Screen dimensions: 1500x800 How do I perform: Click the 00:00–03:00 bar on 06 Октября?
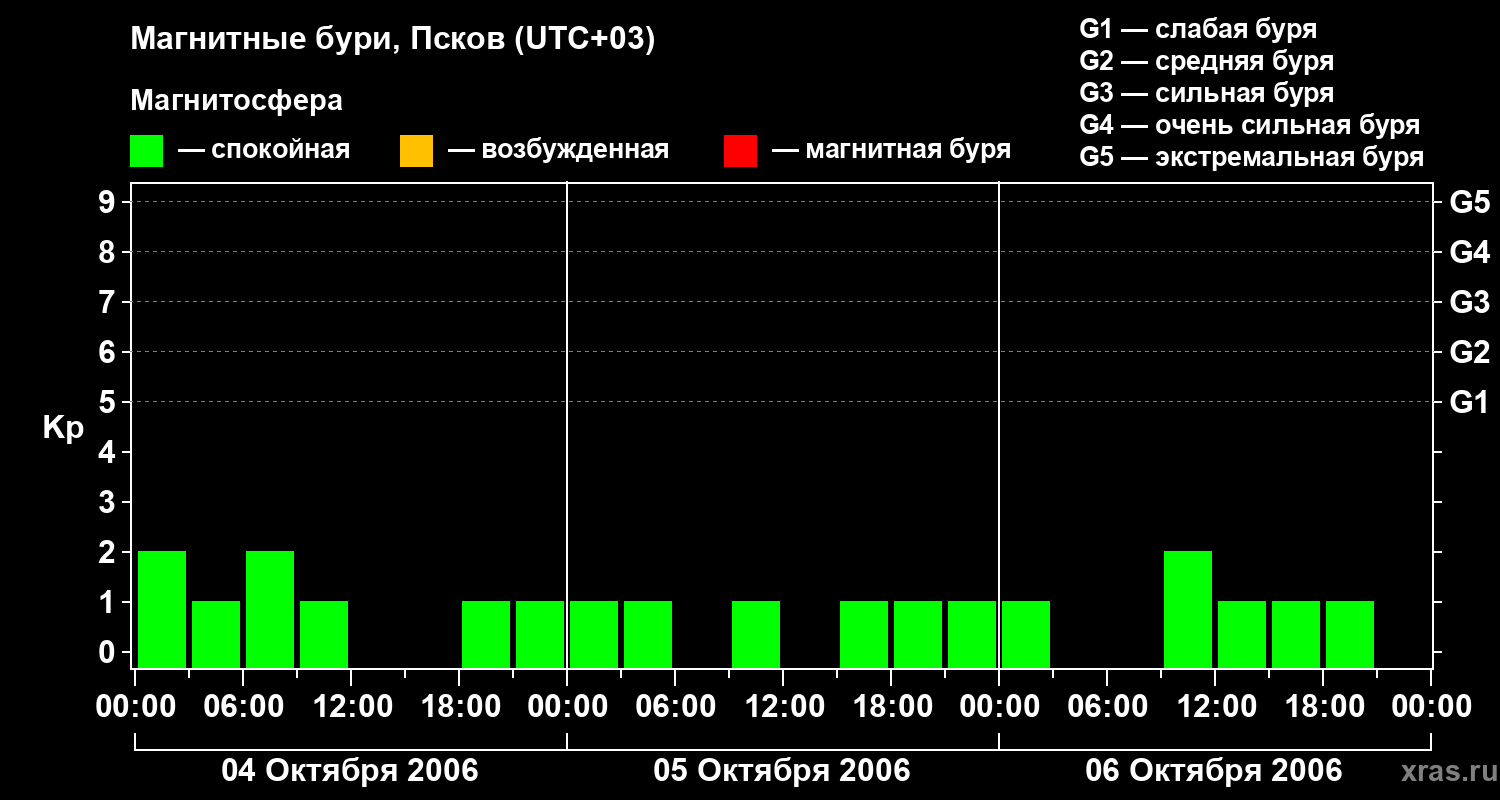coord(1026,634)
